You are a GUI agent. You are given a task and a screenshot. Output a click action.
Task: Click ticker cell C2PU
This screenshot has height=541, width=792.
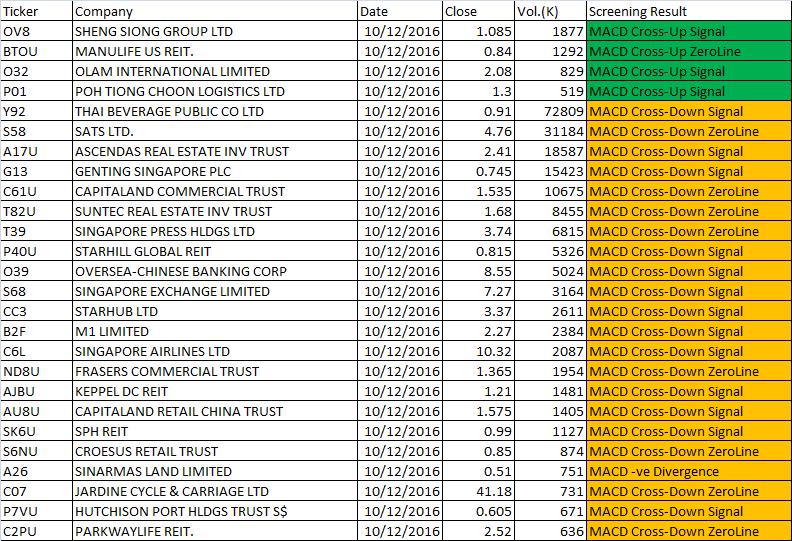point(36,531)
